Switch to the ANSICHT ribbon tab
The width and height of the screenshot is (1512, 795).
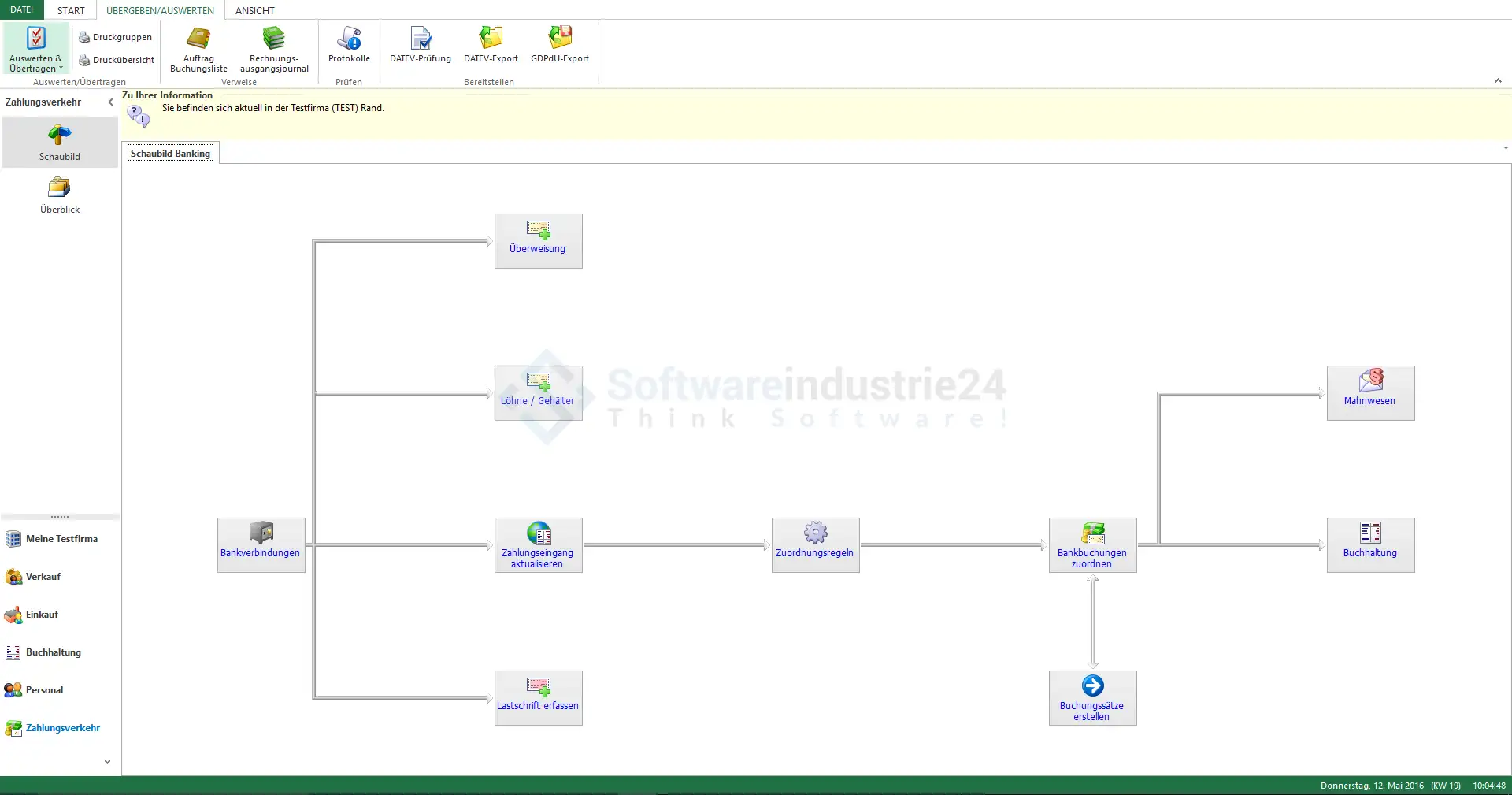[254, 10]
